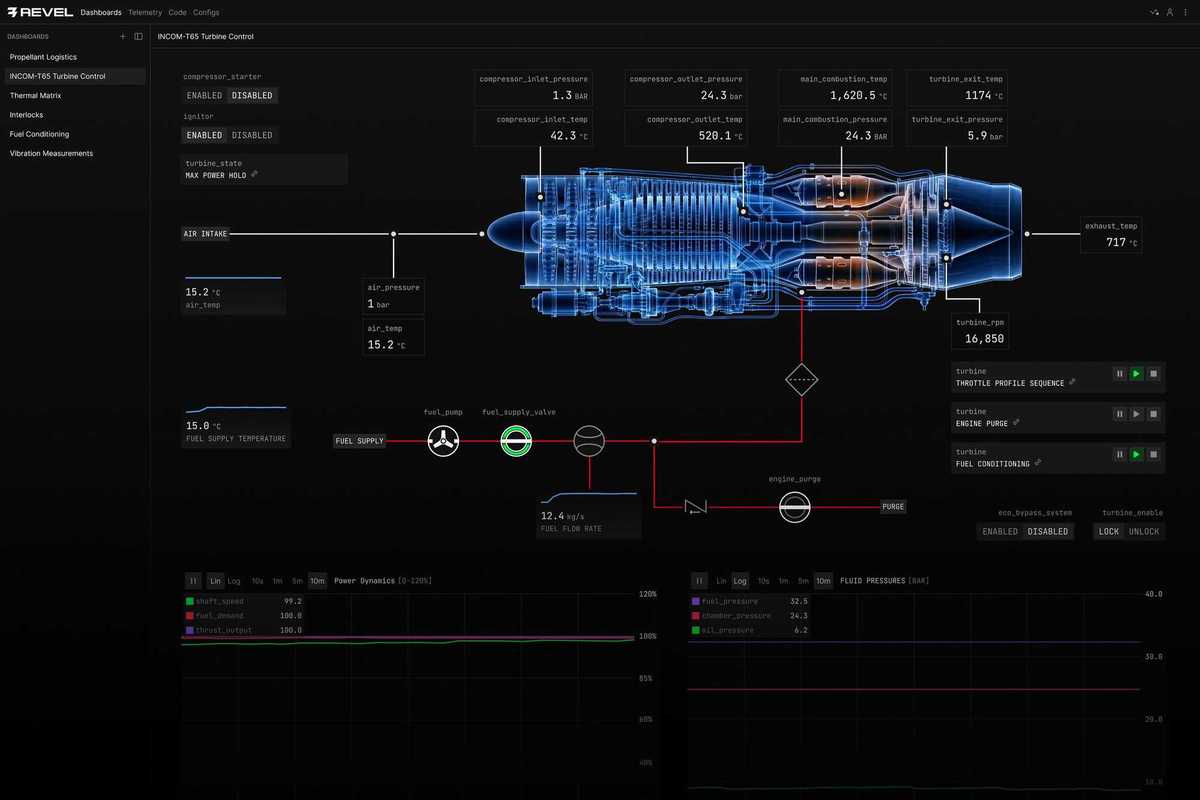Click the engine_purge valve icon

794,507
